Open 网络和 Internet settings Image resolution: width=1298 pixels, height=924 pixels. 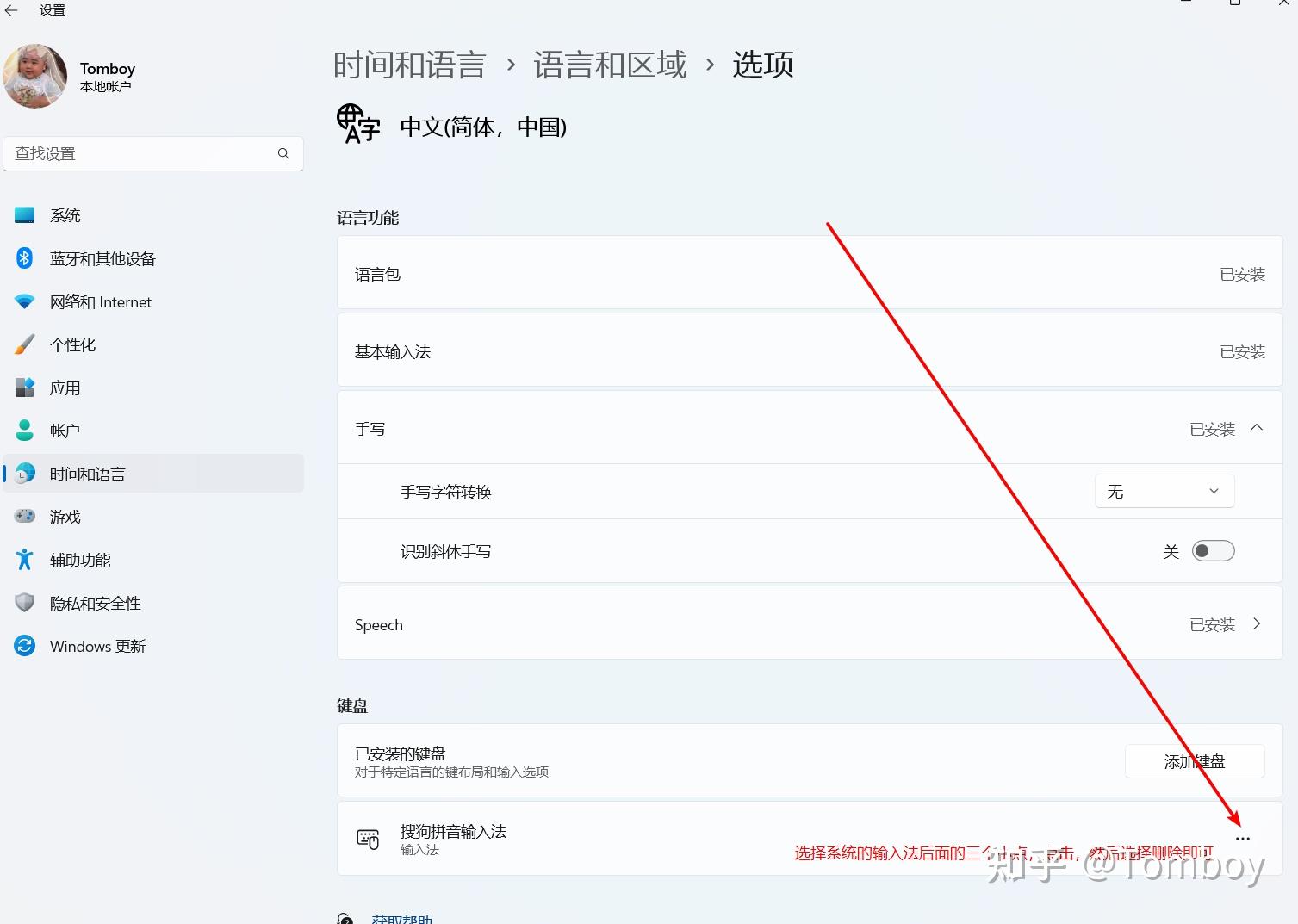point(99,301)
